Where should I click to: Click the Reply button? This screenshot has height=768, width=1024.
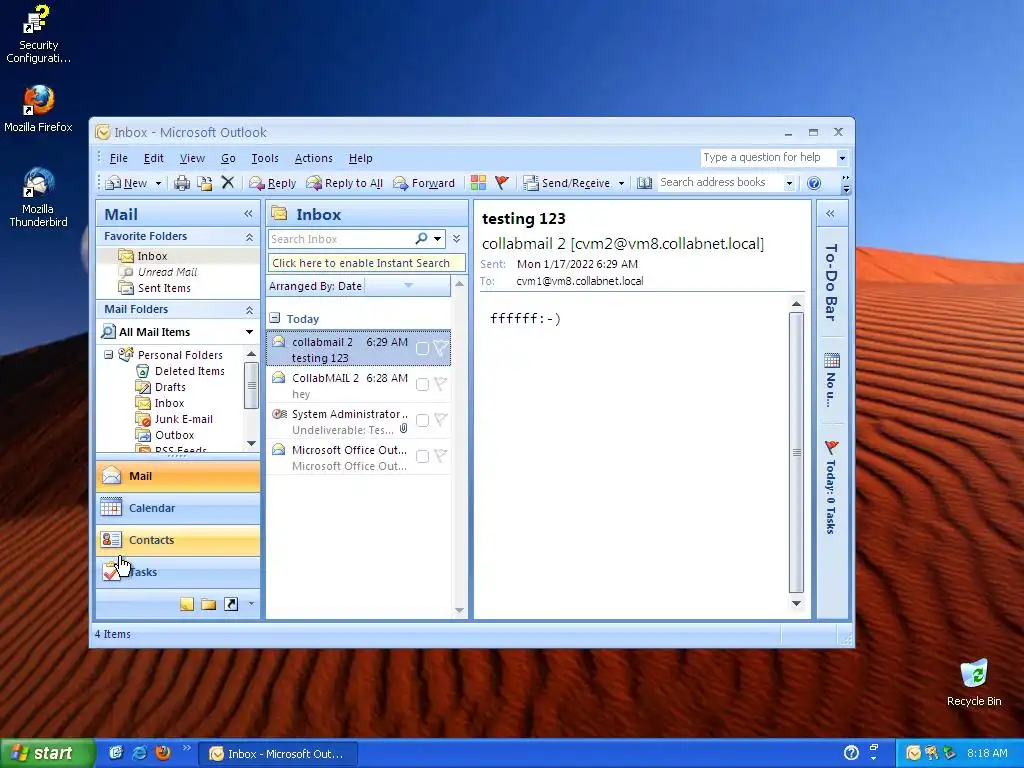coord(272,184)
